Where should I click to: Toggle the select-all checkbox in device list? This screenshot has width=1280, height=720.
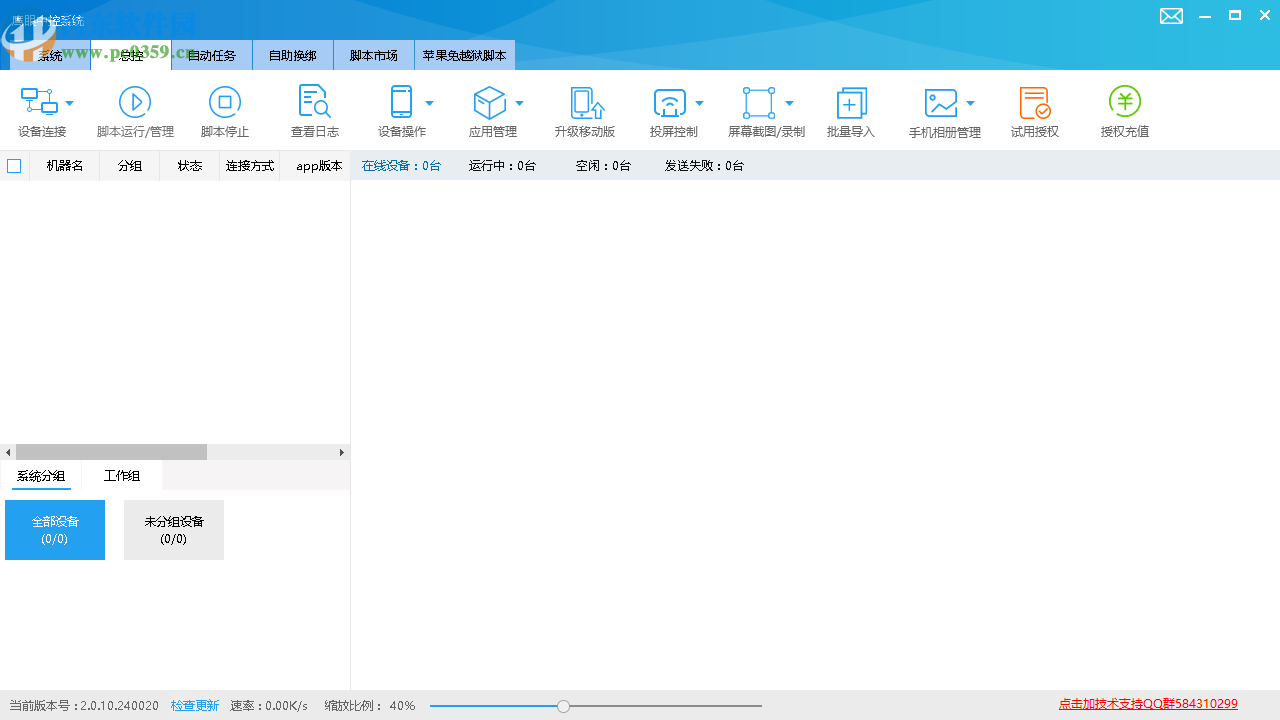point(14,165)
